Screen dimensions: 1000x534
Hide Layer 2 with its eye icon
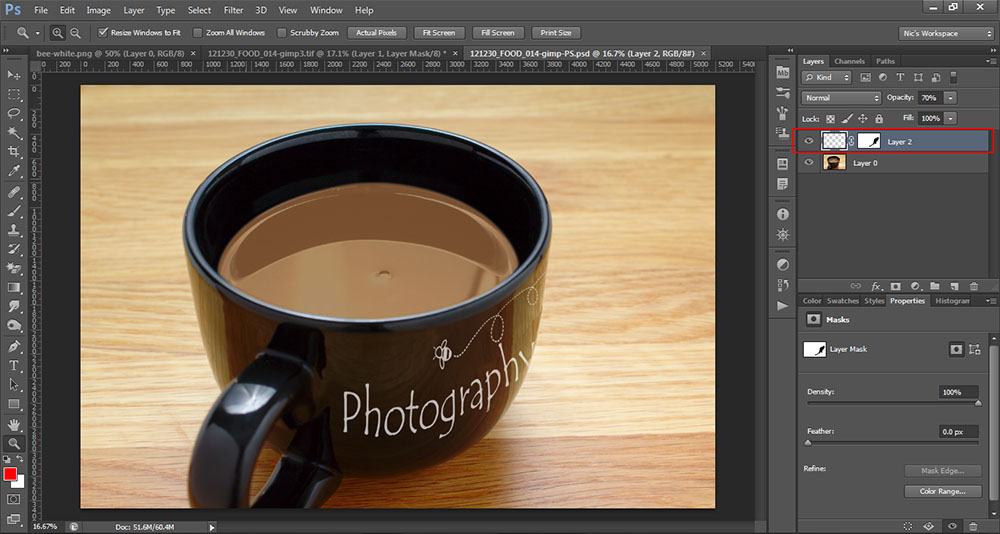click(x=809, y=142)
